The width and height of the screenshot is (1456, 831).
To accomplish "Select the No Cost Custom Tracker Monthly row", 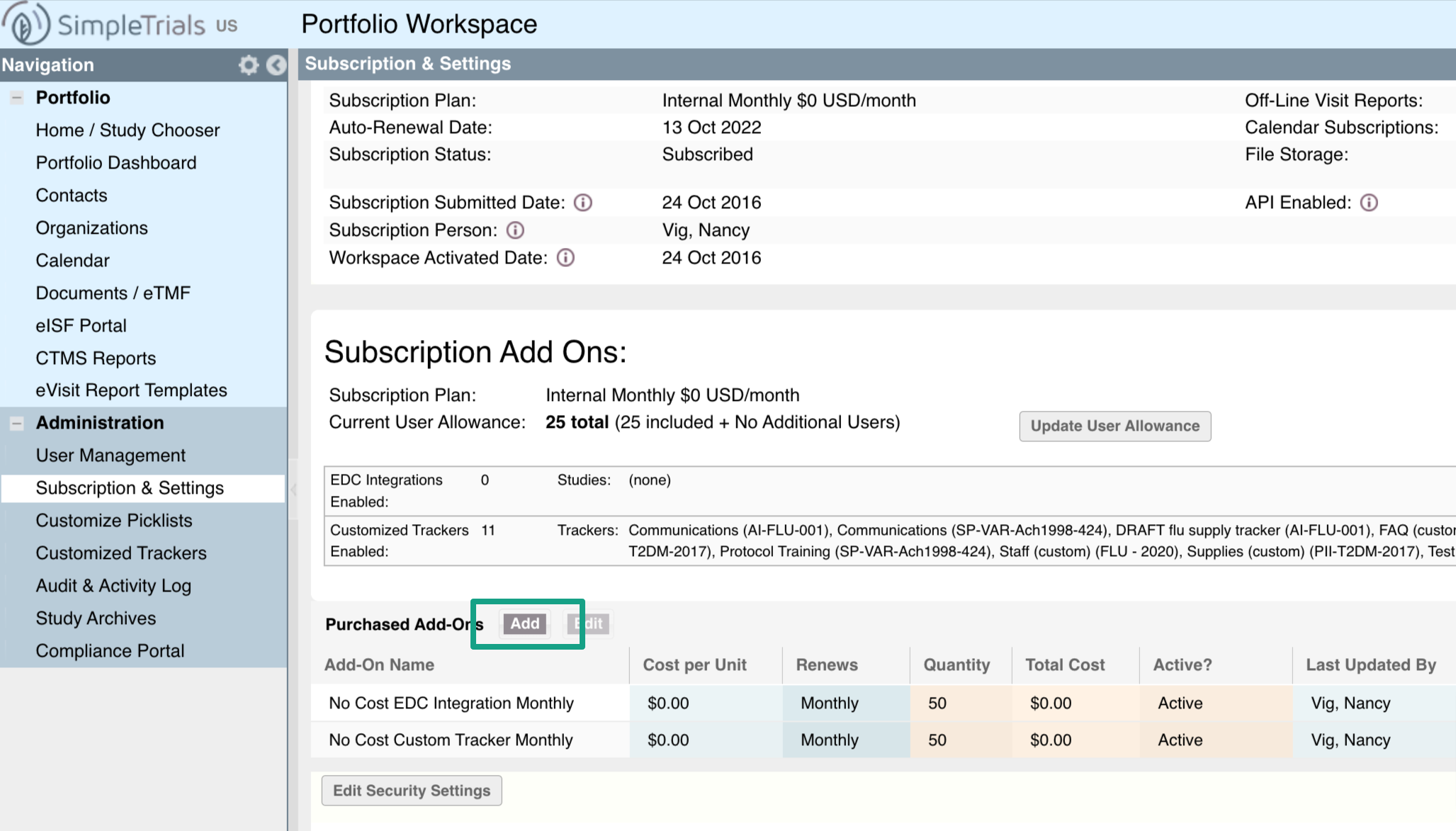I will click(x=884, y=740).
